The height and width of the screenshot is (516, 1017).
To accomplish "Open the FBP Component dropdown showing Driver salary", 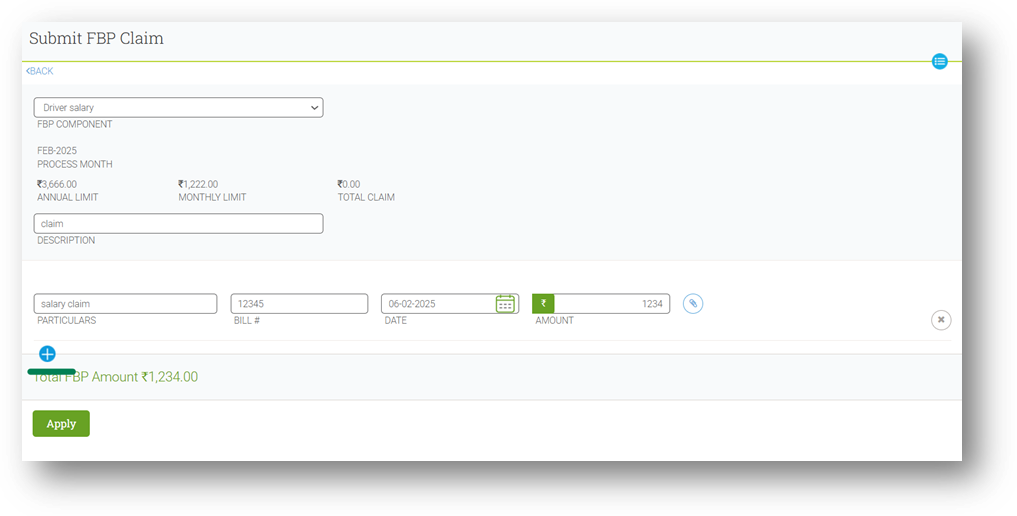I will tap(178, 108).
